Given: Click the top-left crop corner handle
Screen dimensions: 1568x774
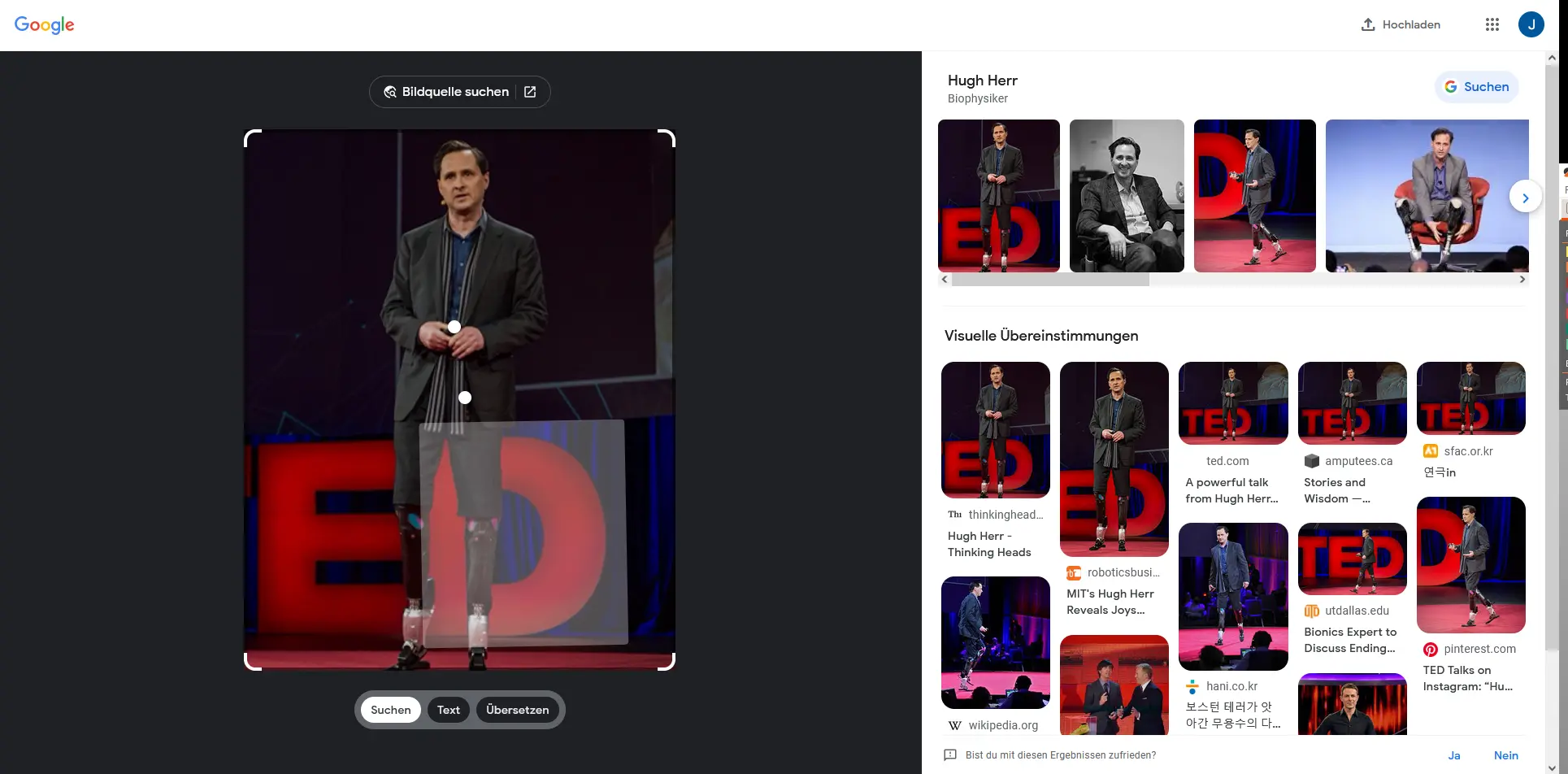Looking at the screenshot, I should pyautogui.click(x=250, y=136).
